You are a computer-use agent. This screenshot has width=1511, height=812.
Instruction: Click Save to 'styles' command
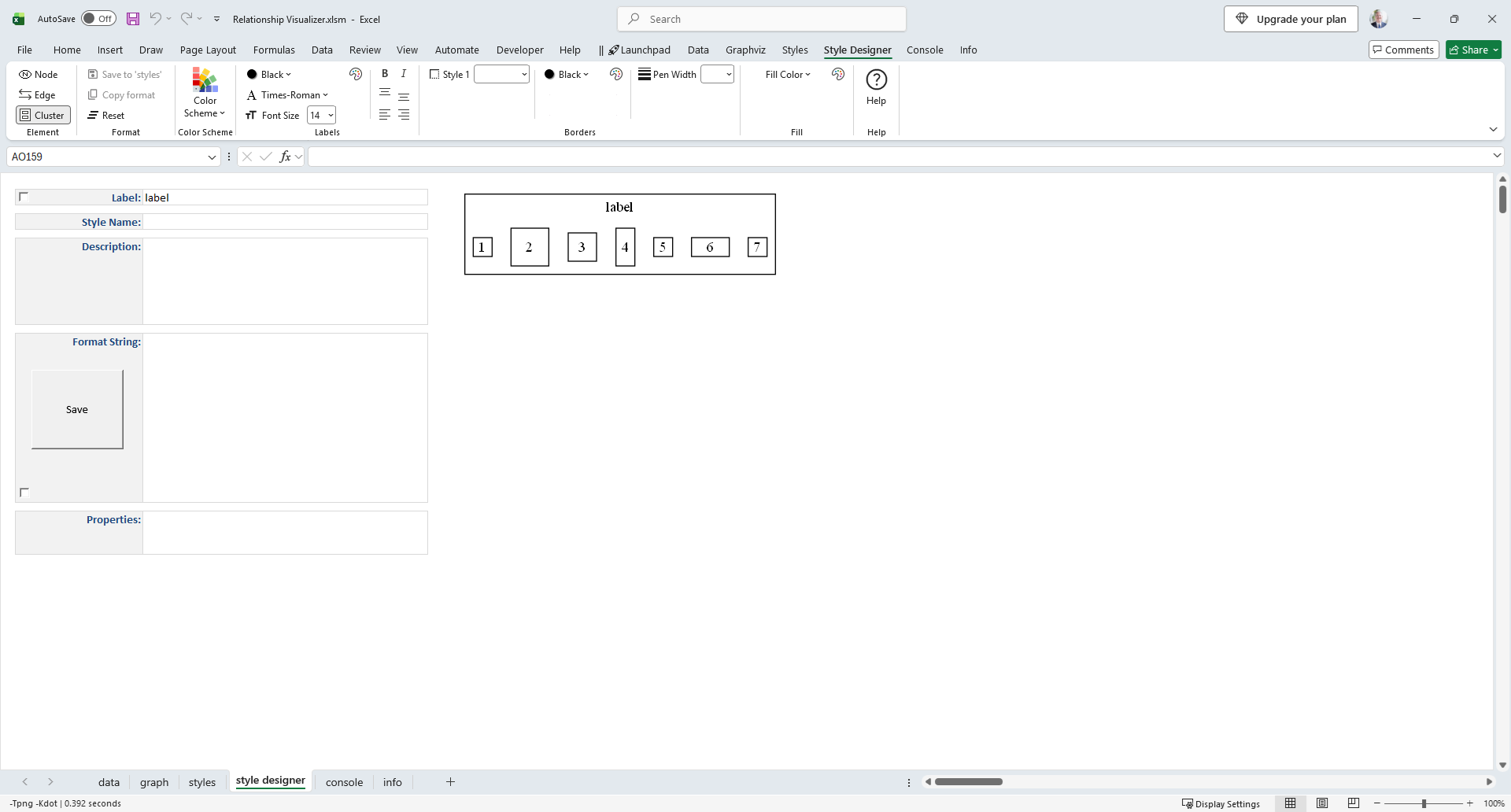(125, 74)
